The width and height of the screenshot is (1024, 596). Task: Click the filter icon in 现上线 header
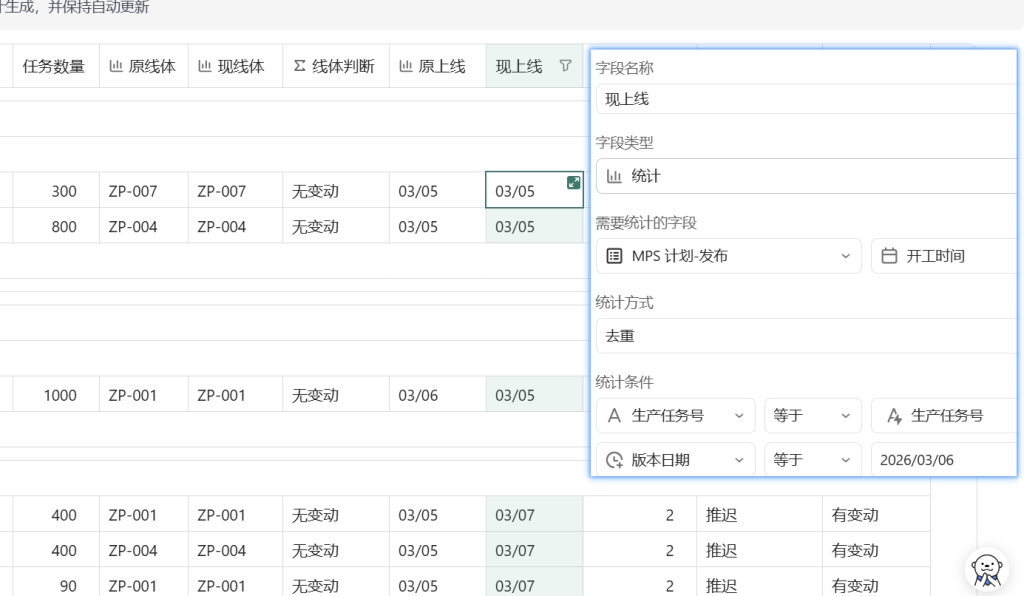coord(566,65)
